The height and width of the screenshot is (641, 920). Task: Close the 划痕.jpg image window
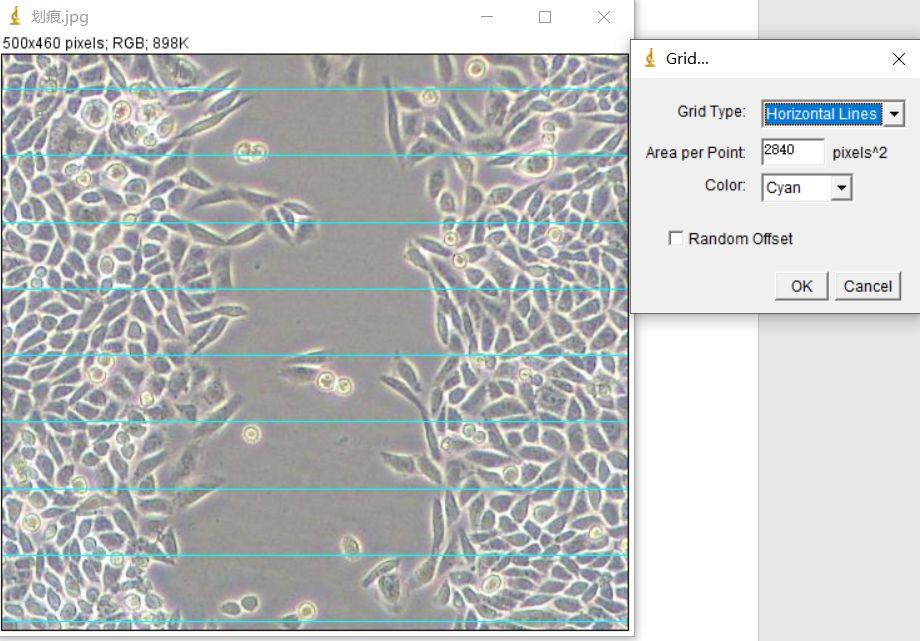point(604,17)
